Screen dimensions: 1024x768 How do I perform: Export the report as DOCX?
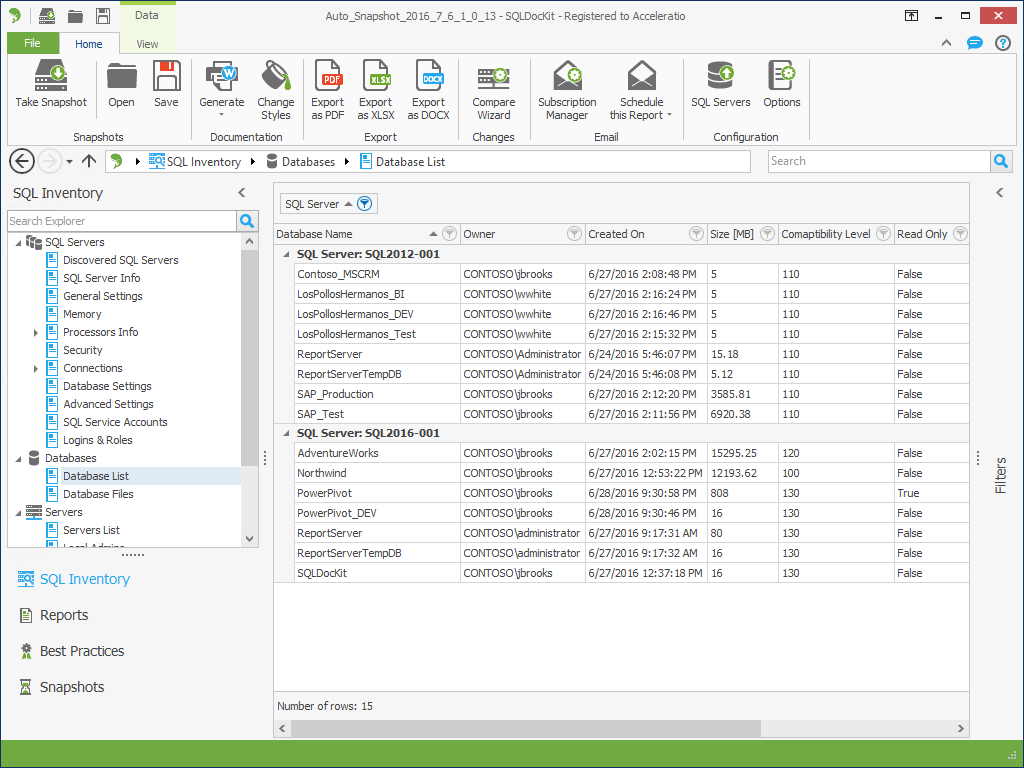428,77
